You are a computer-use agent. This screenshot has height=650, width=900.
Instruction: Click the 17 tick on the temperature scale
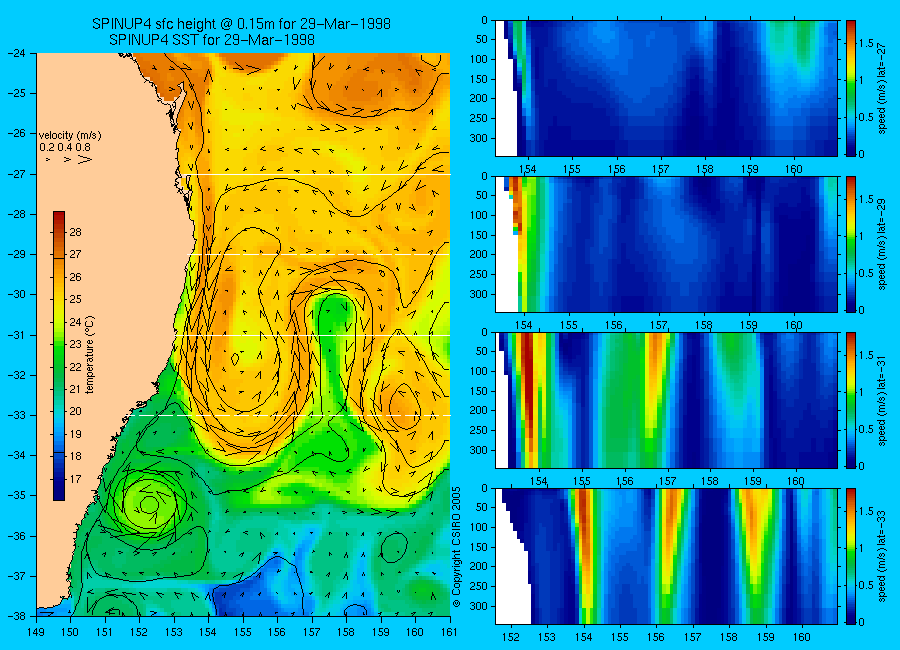(x=75, y=479)
